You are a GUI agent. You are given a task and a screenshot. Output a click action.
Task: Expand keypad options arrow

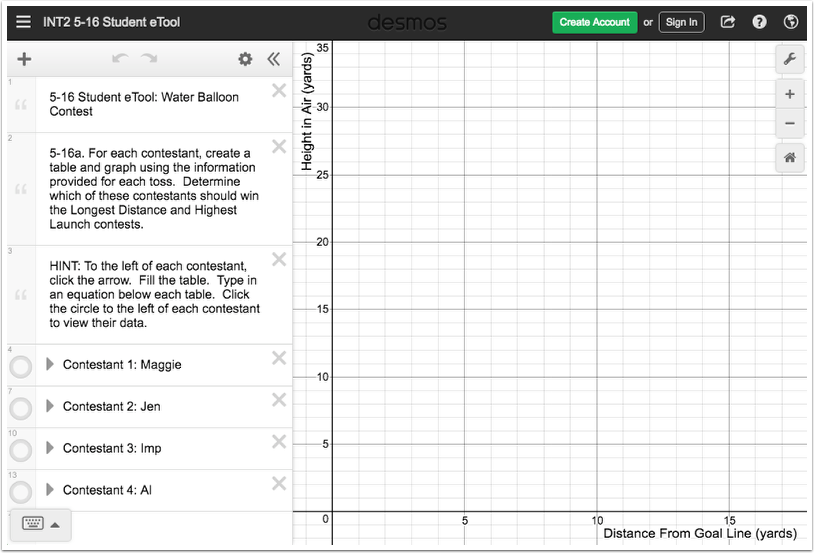tap(55, 525)
